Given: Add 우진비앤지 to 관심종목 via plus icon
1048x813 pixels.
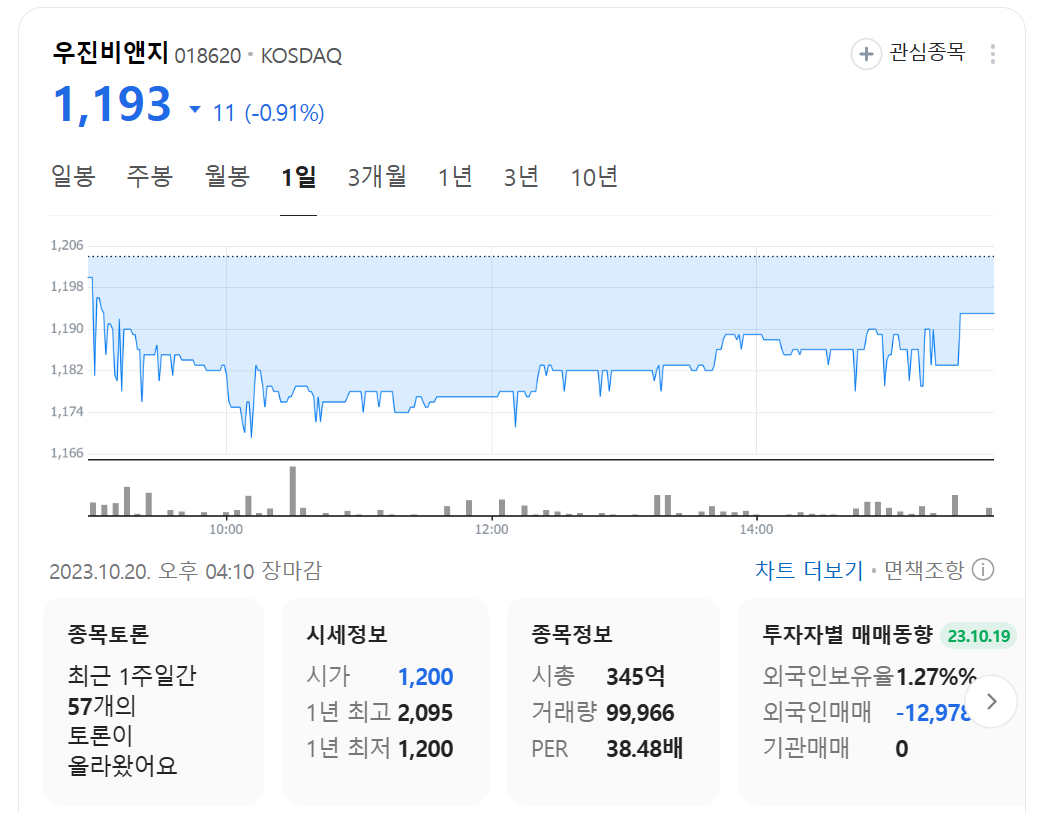Looking at the screenshot, I should 864,54.
